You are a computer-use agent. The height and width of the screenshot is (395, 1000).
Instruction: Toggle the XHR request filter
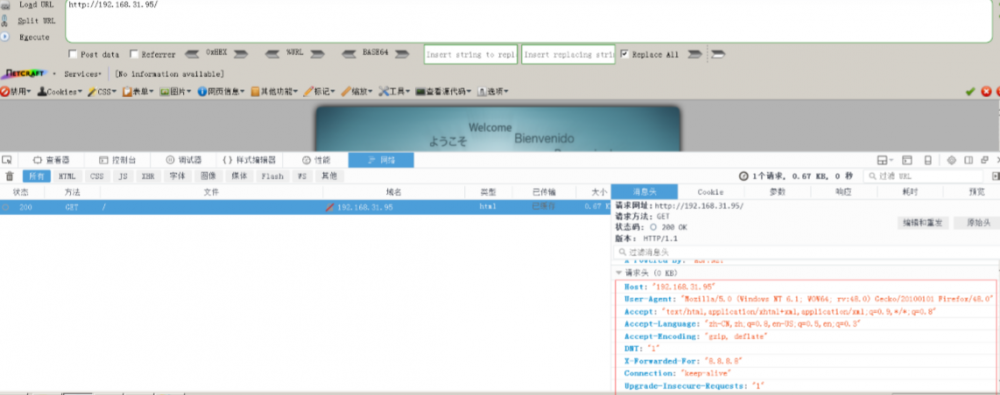[x=148, y=176]
